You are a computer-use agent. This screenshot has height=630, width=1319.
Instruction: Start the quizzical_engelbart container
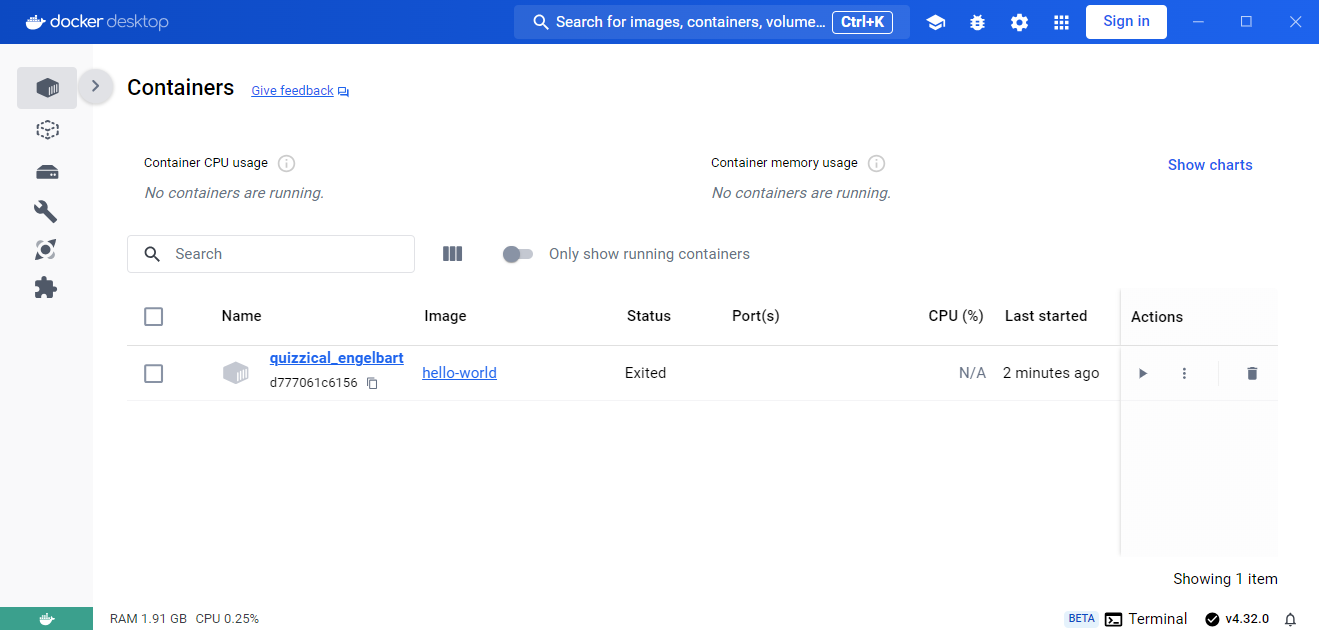coord(1143,373)
